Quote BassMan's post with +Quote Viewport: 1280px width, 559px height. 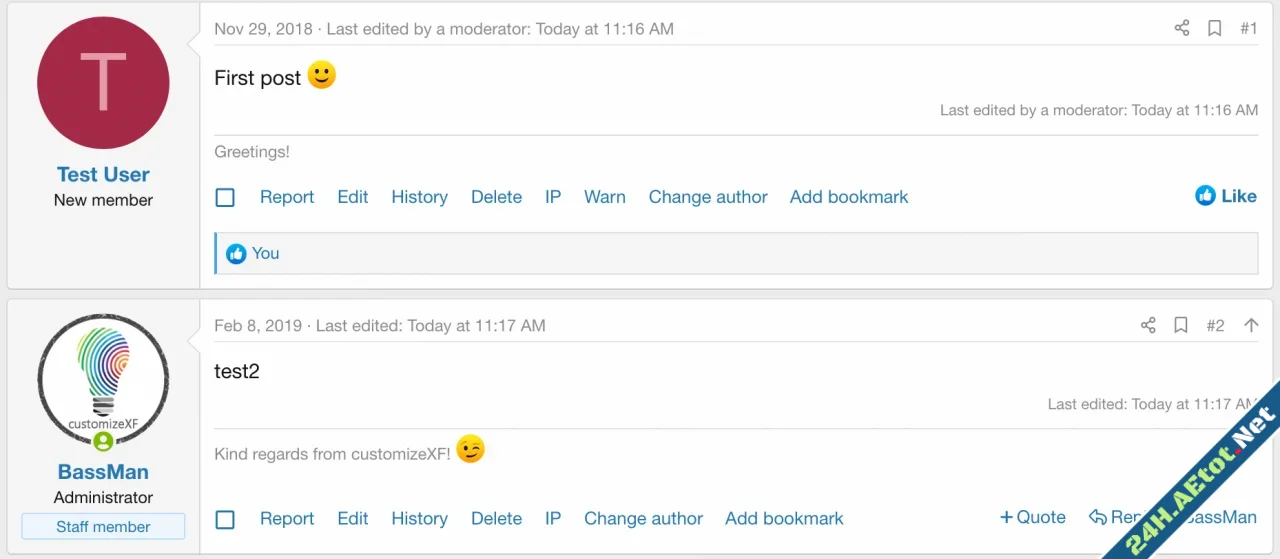[1032, 518]
